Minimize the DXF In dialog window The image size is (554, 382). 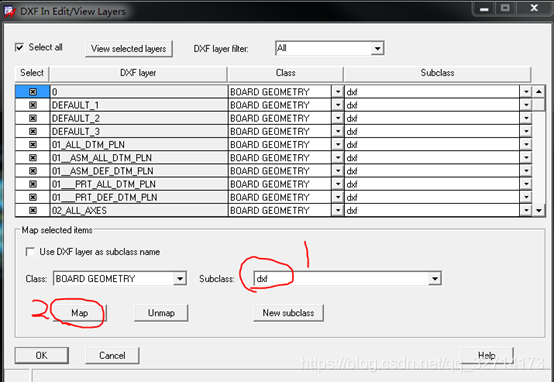click(x=484, y=8)
